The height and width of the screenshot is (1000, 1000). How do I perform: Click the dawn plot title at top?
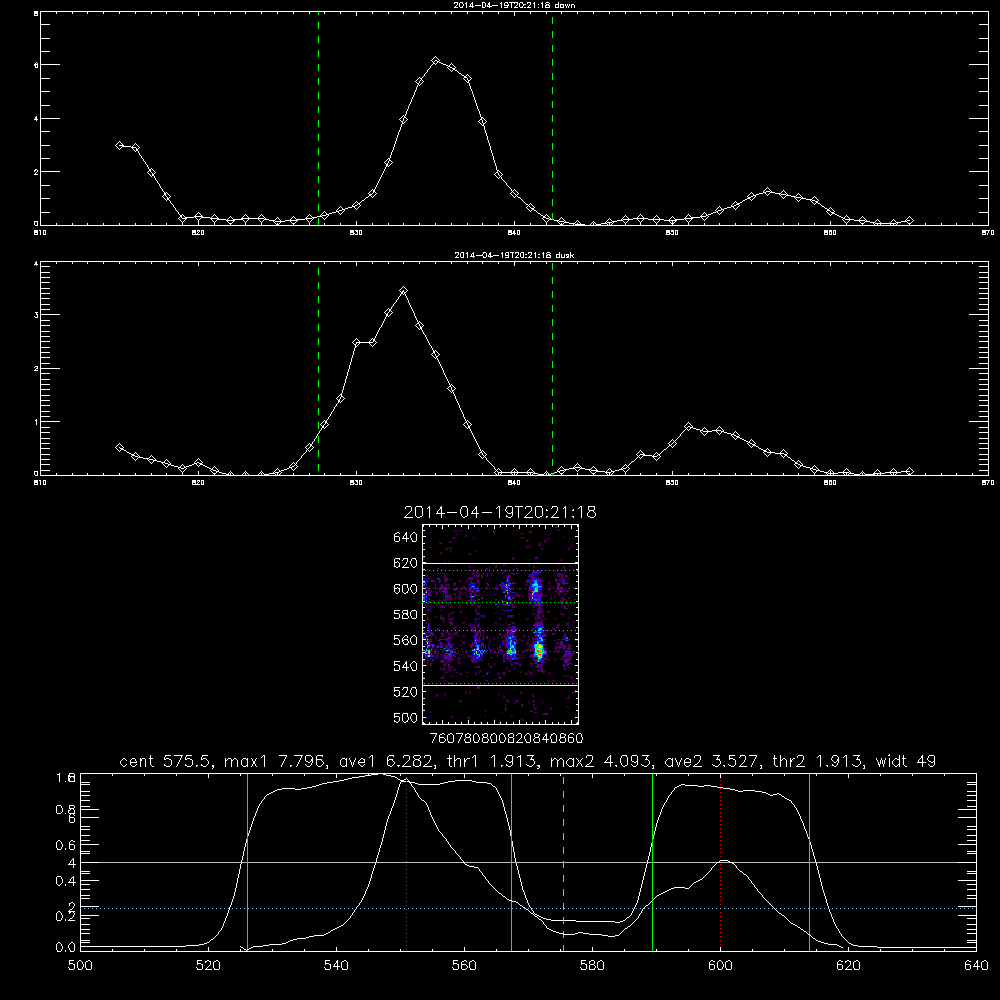(514, 5)
